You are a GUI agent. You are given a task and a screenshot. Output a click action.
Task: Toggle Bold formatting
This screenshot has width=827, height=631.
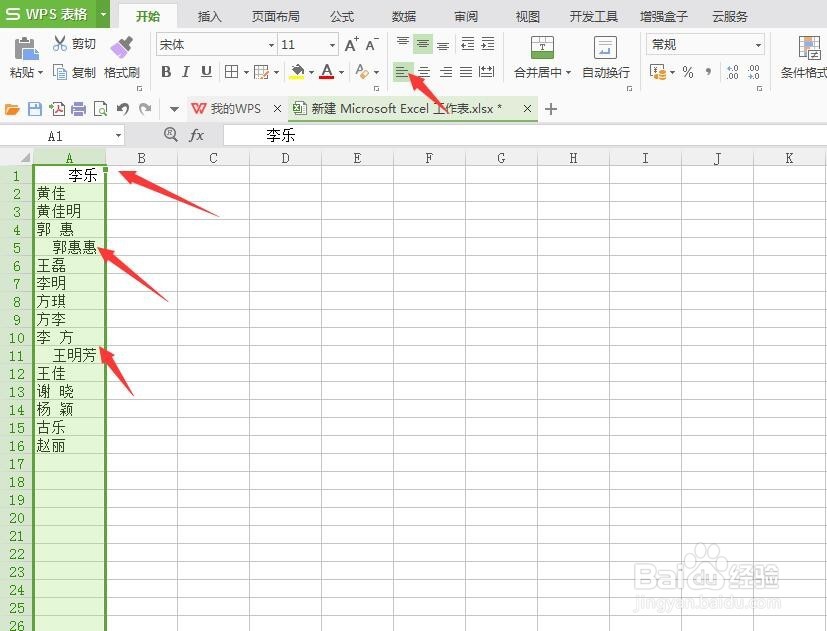click(x=166, y=72)
